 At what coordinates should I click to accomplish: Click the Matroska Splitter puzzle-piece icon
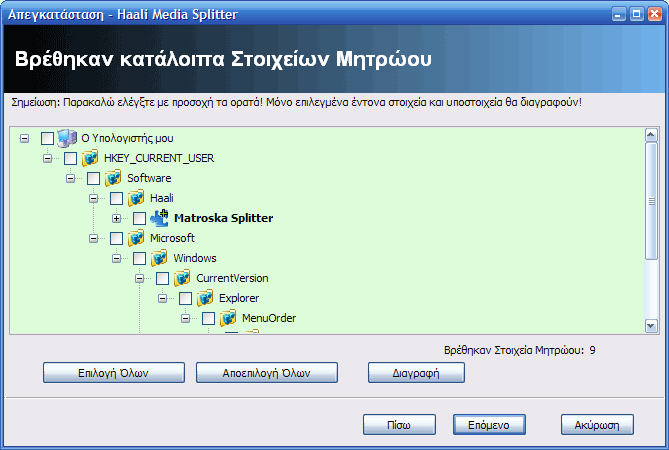(160, 218)
